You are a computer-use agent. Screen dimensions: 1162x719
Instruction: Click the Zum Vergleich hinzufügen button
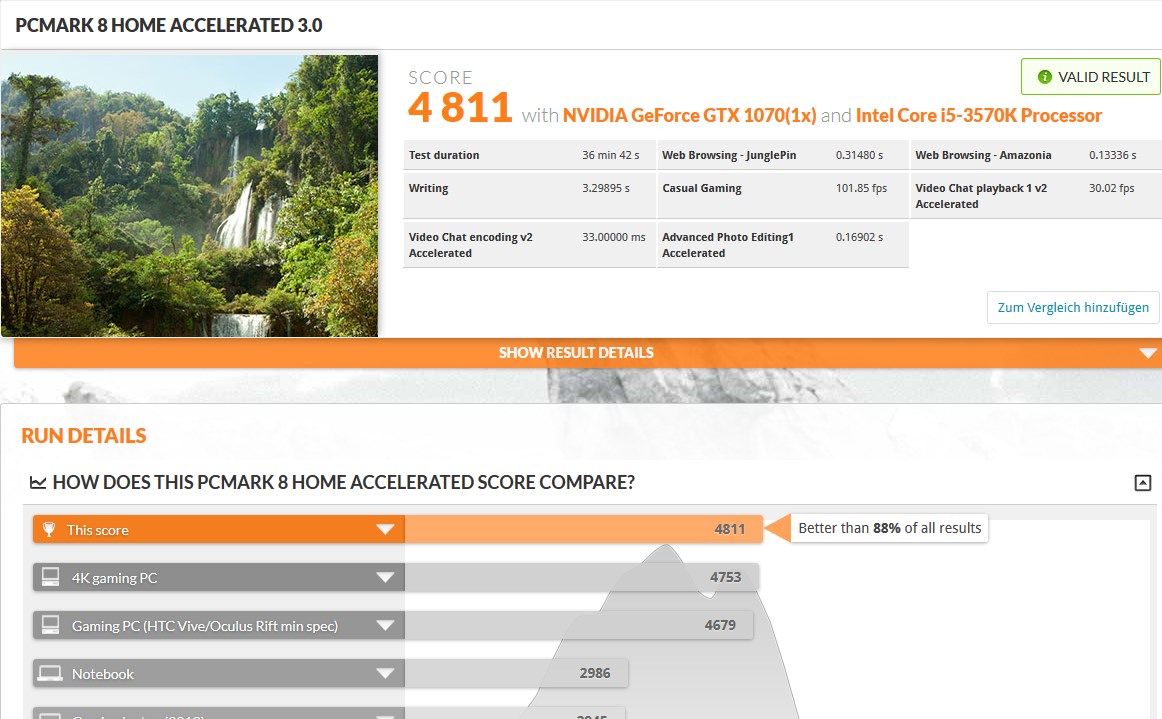click(1073, 307)
